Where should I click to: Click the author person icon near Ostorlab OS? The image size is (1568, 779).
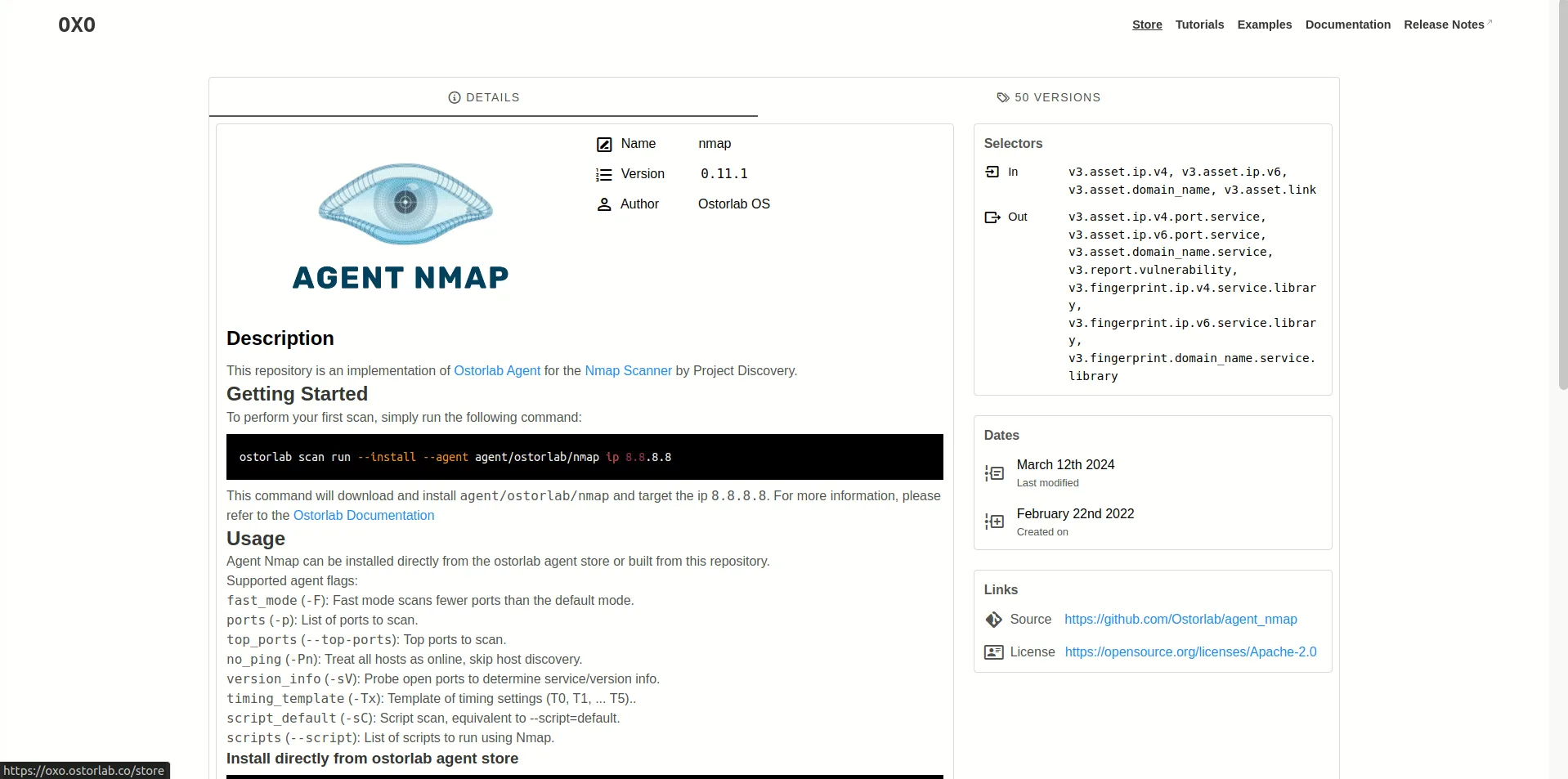coord(604,204)
